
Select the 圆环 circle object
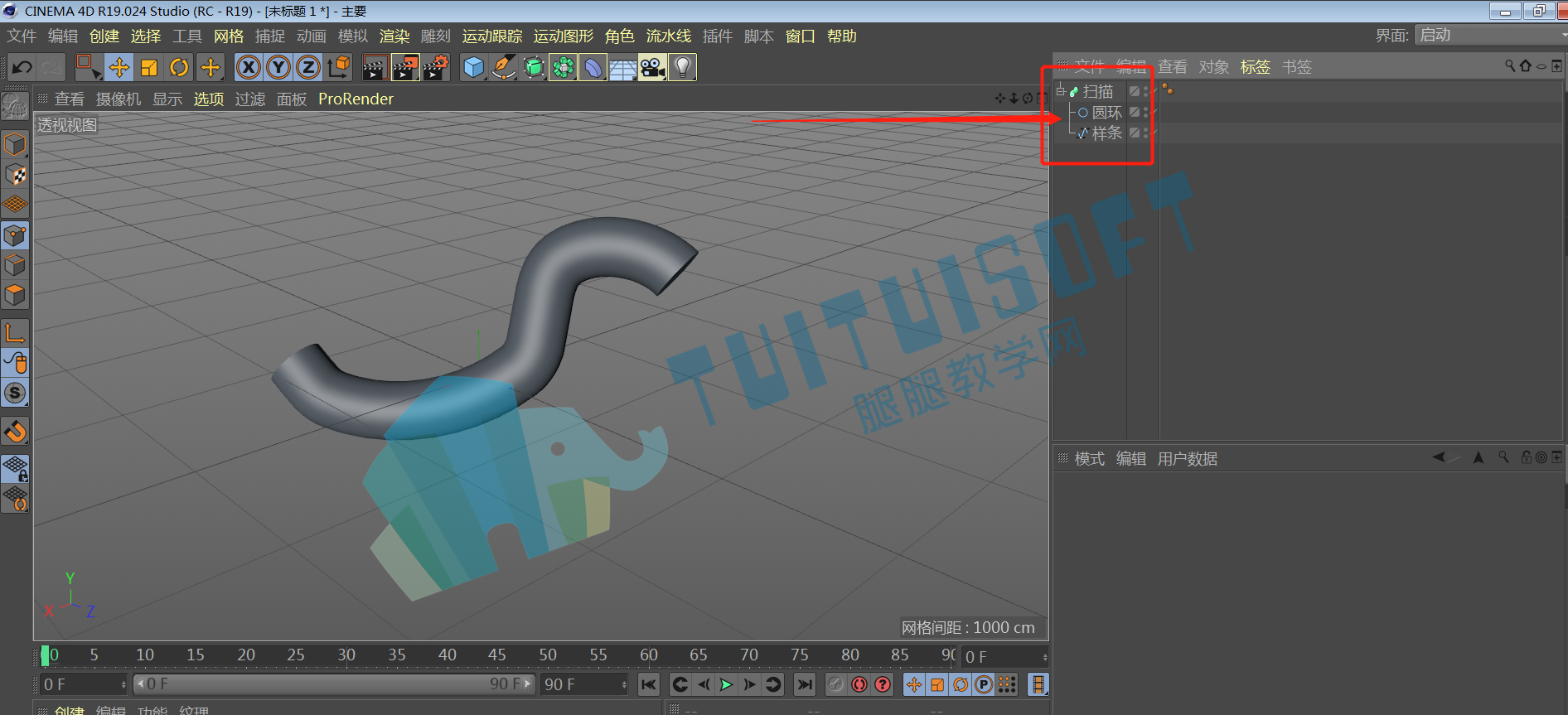coord(1107,113)
